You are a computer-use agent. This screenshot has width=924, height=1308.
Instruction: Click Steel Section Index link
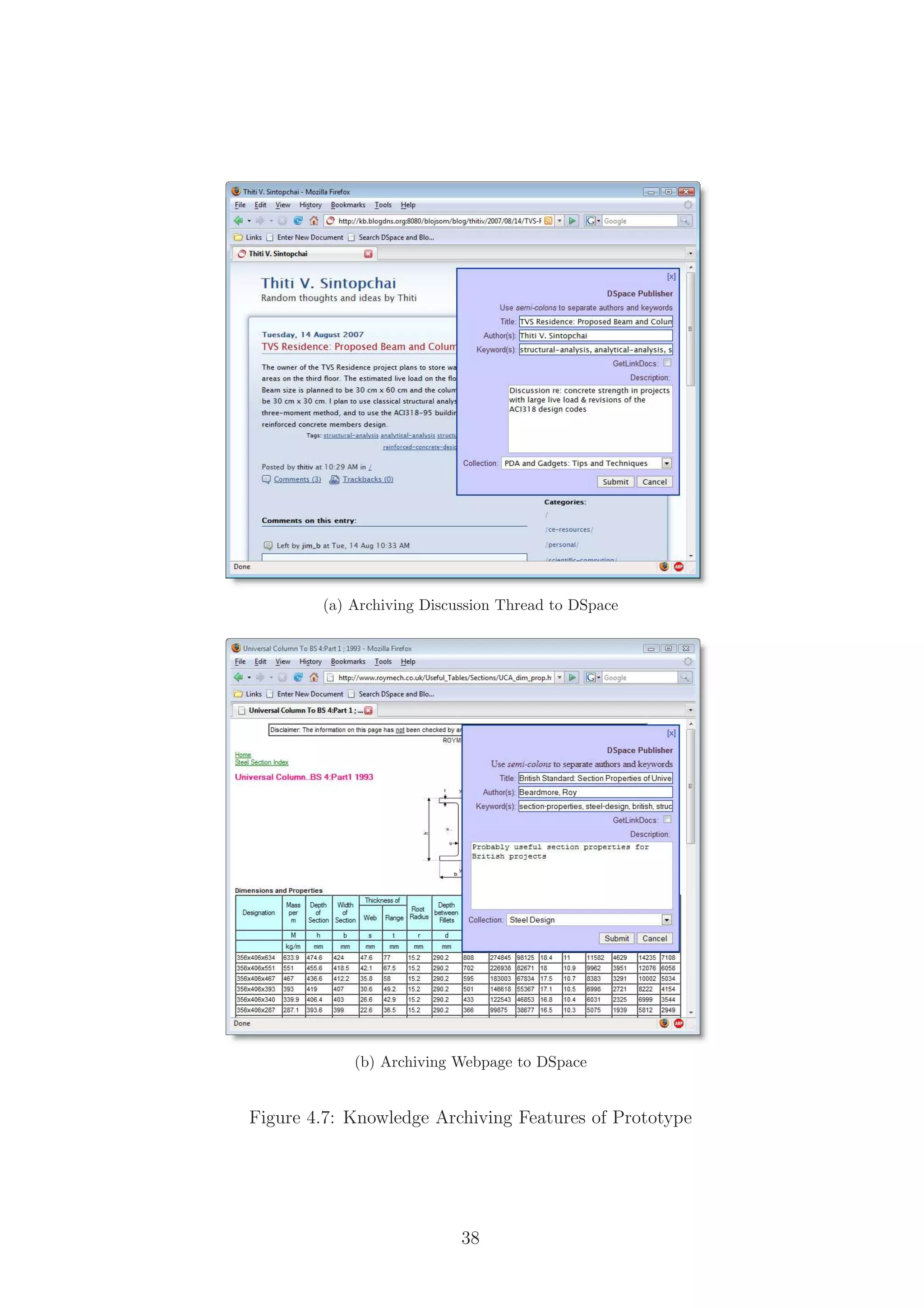click(x=262, y=763)
